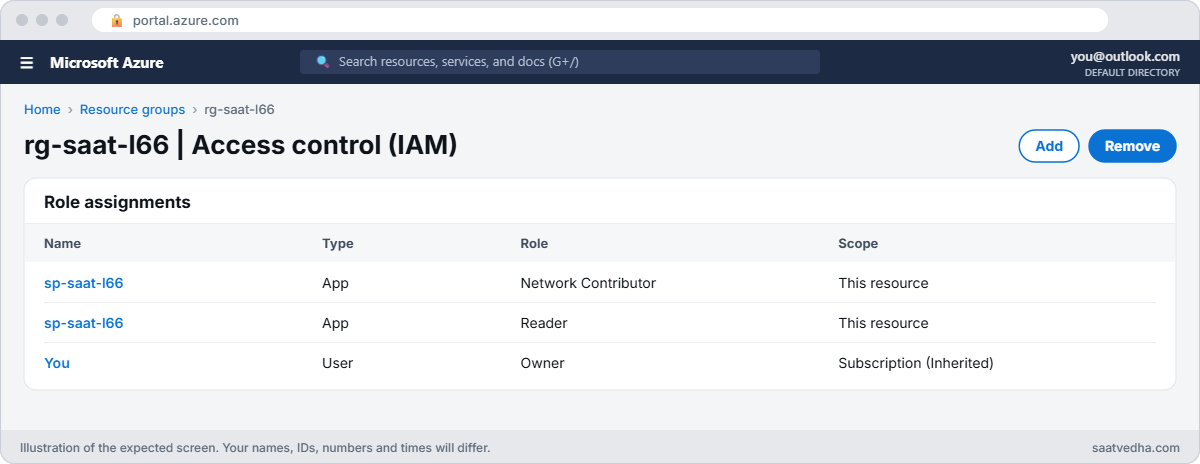Click the Type column header
Viewport: 1200px width, 464px height.
pos(338,243)
